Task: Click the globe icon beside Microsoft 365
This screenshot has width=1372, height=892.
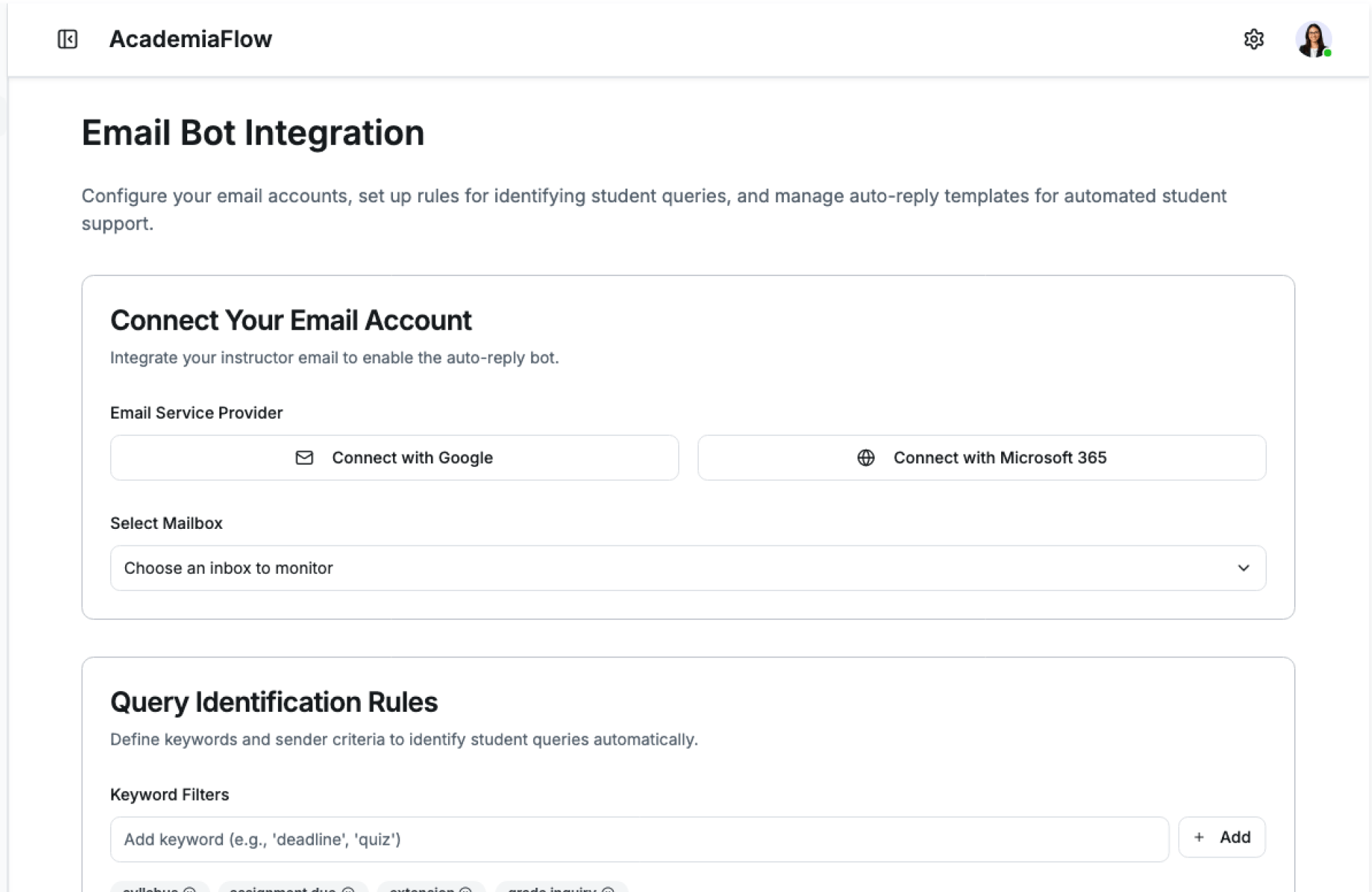Action: (x=865, y=457)
